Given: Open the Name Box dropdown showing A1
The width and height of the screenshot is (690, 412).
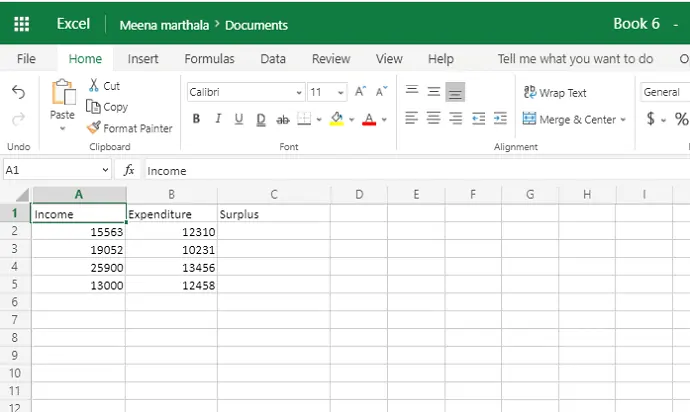Looking at the screenshot, I should (x=105, y=170).
